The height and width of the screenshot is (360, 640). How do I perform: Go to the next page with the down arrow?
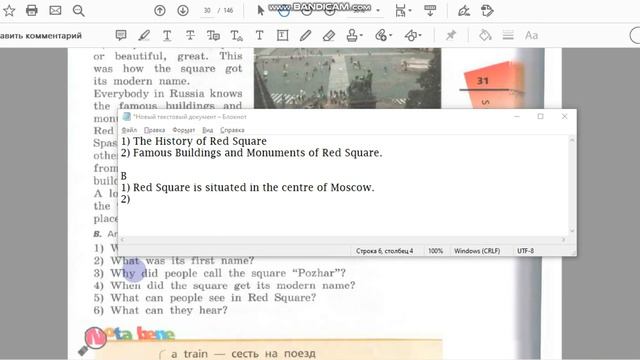pyautogui.click(x=183, y=11)
